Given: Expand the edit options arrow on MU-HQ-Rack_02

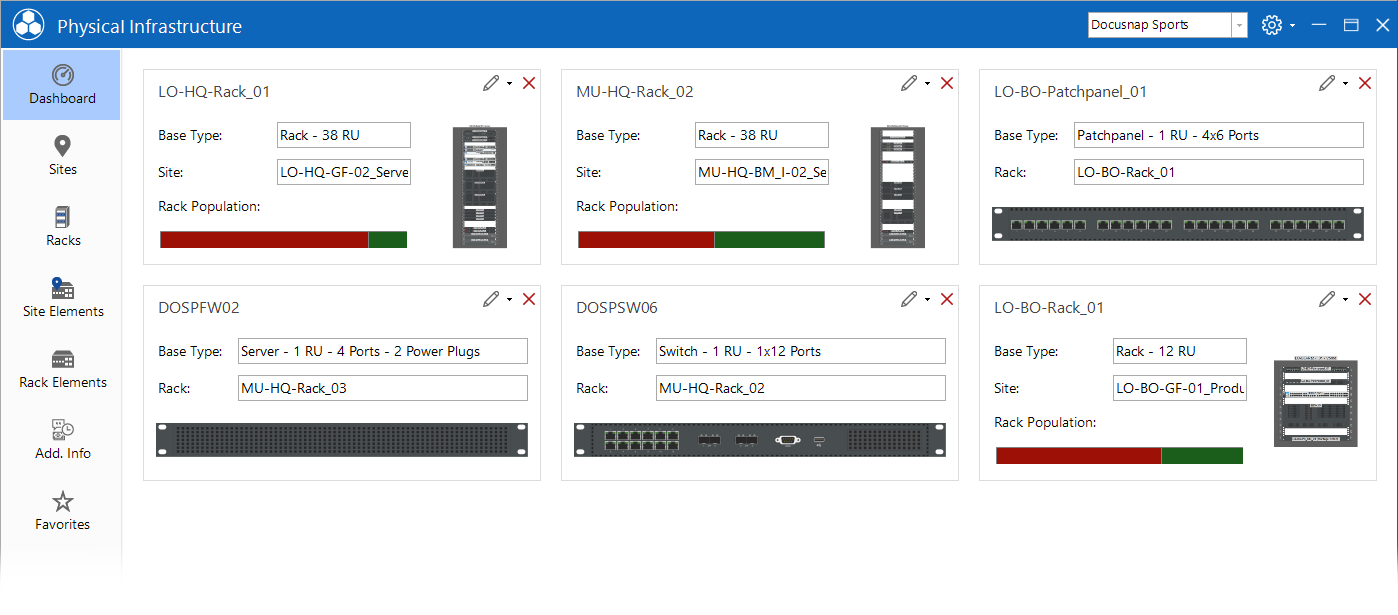Looking at the screenshot, I should [x=927, y=84].
